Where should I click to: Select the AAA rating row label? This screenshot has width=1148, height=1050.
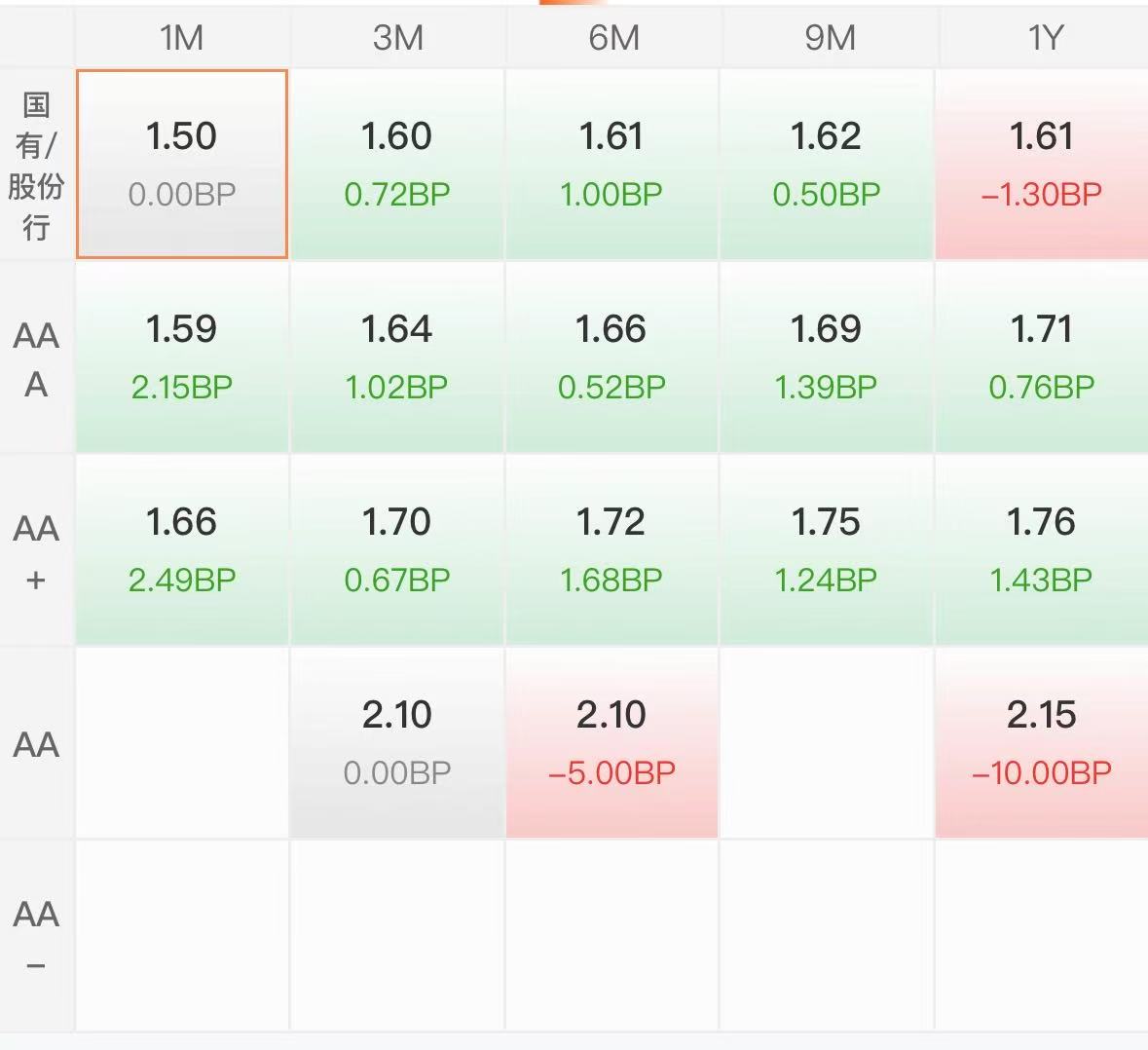pos(37,358)
